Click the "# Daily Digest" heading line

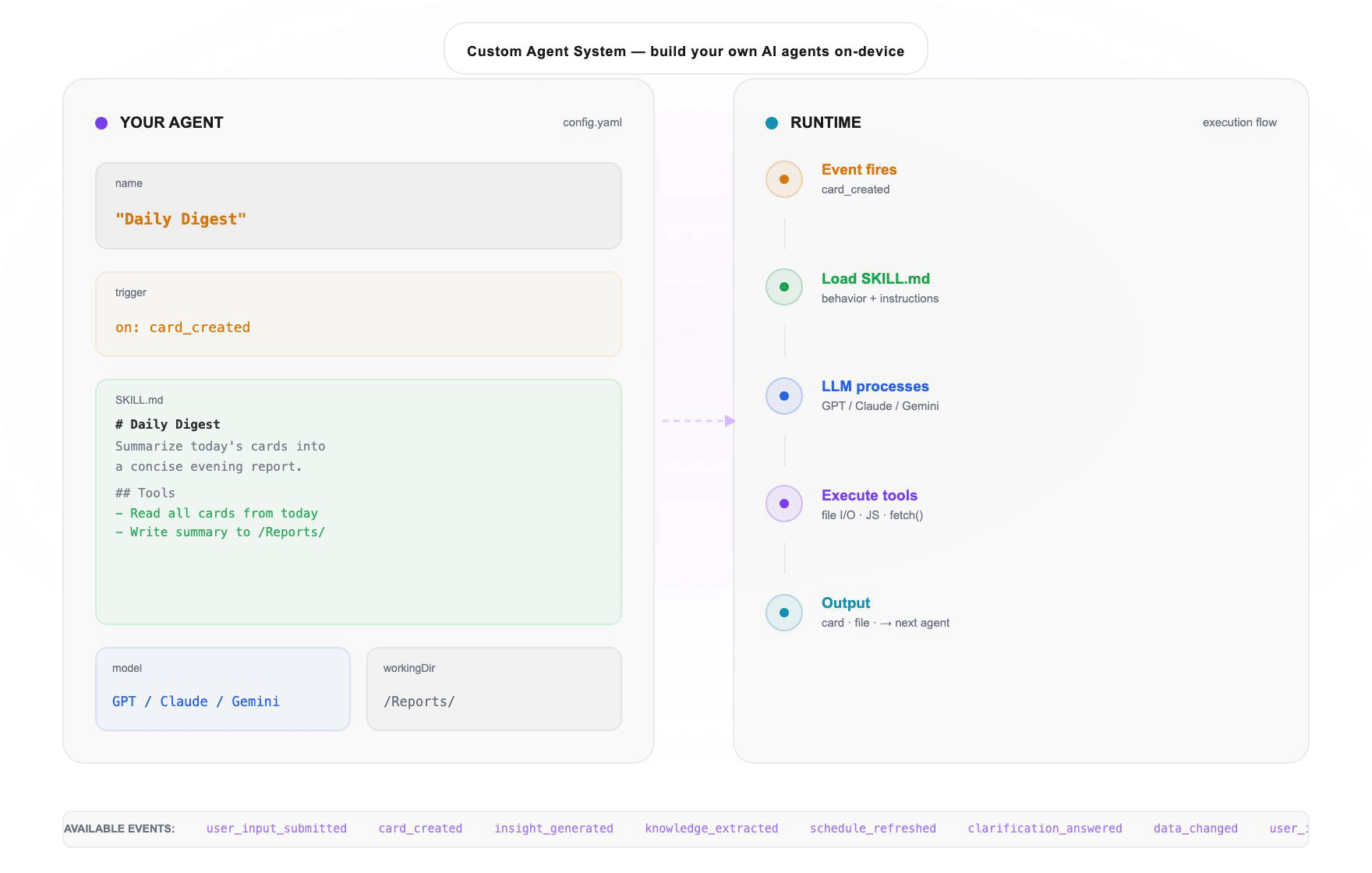(x=168, y=424)
